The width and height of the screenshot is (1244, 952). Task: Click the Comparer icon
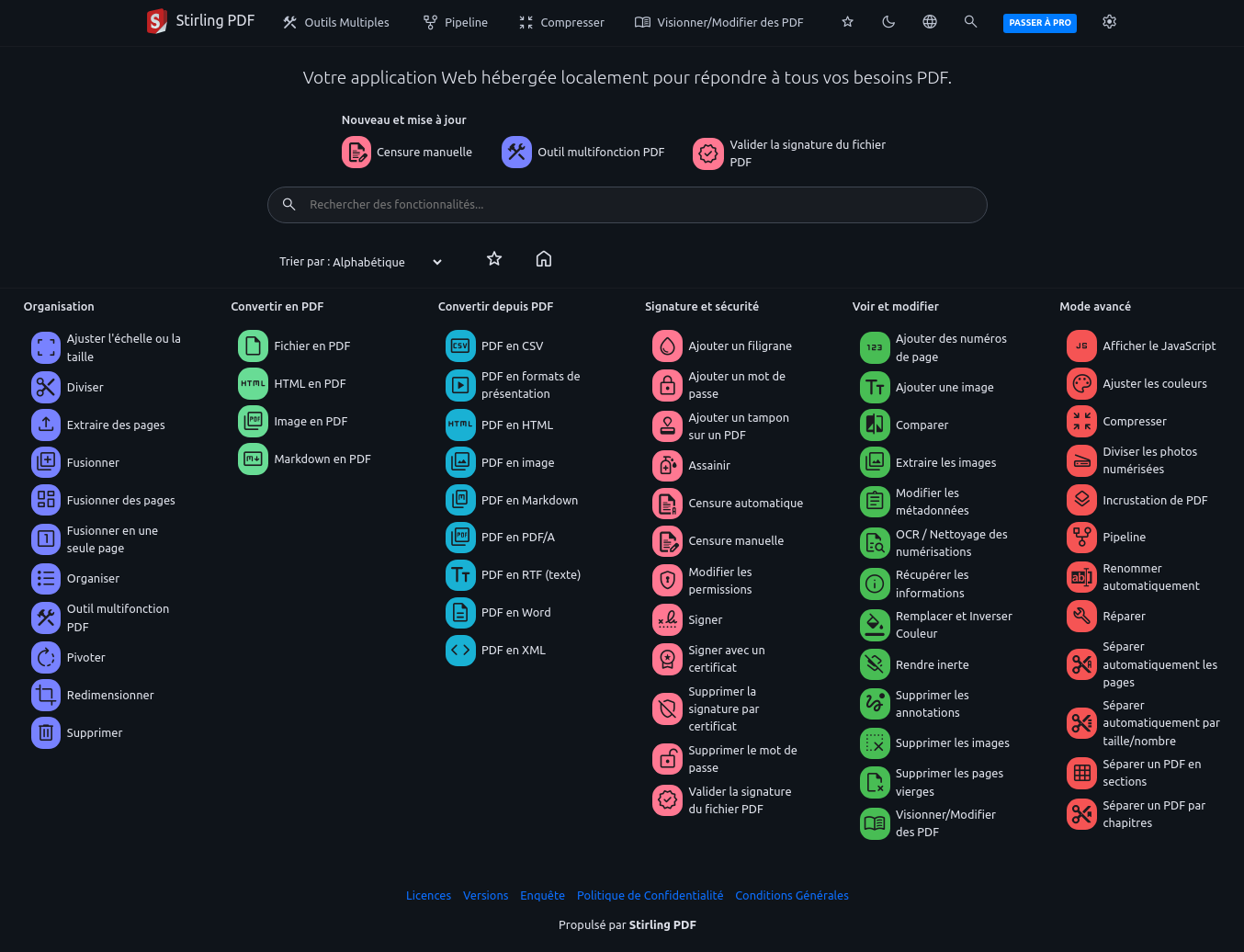pos(875,425)
